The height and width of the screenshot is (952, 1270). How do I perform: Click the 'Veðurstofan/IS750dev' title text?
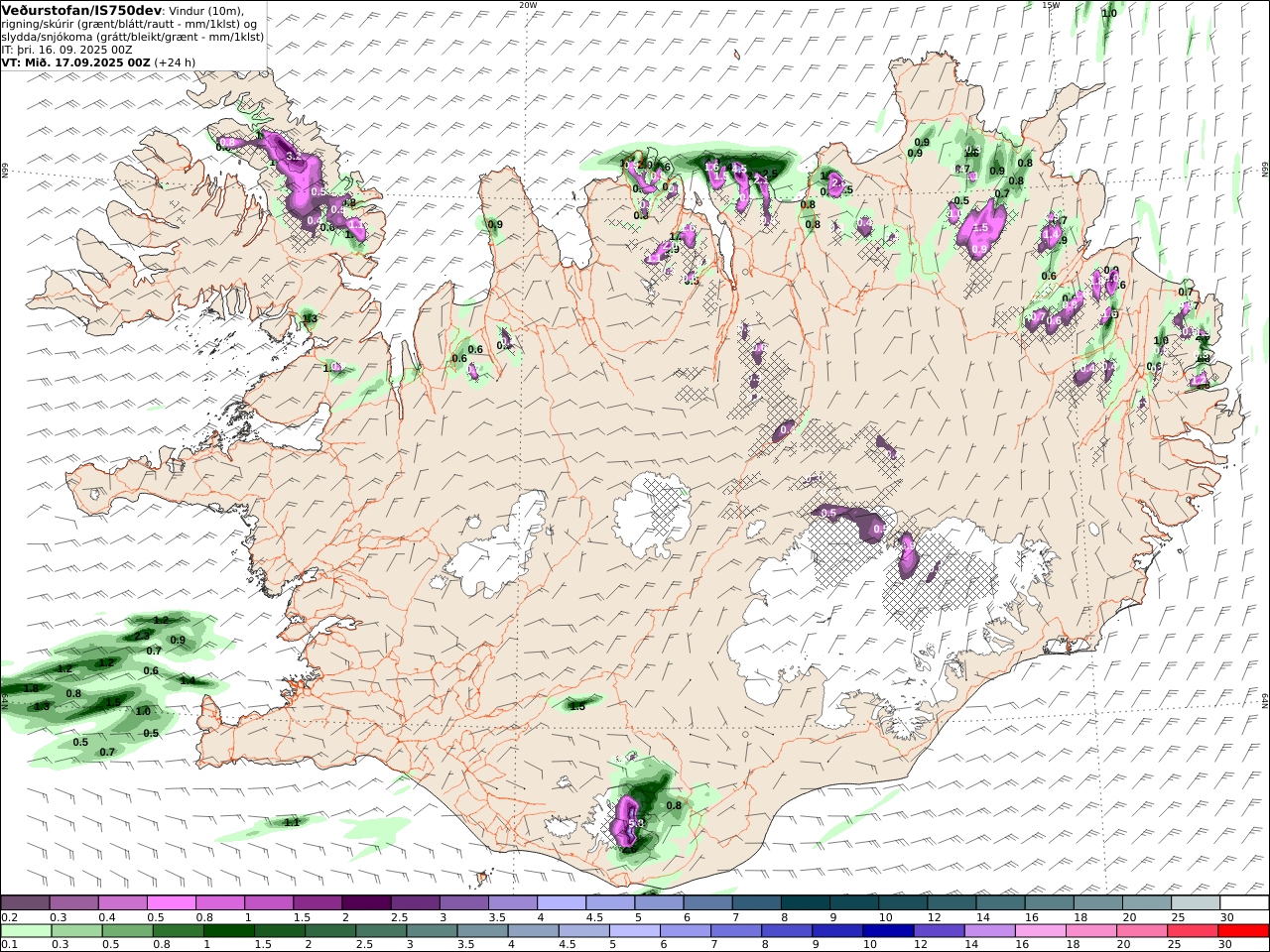tap(81, 10)
